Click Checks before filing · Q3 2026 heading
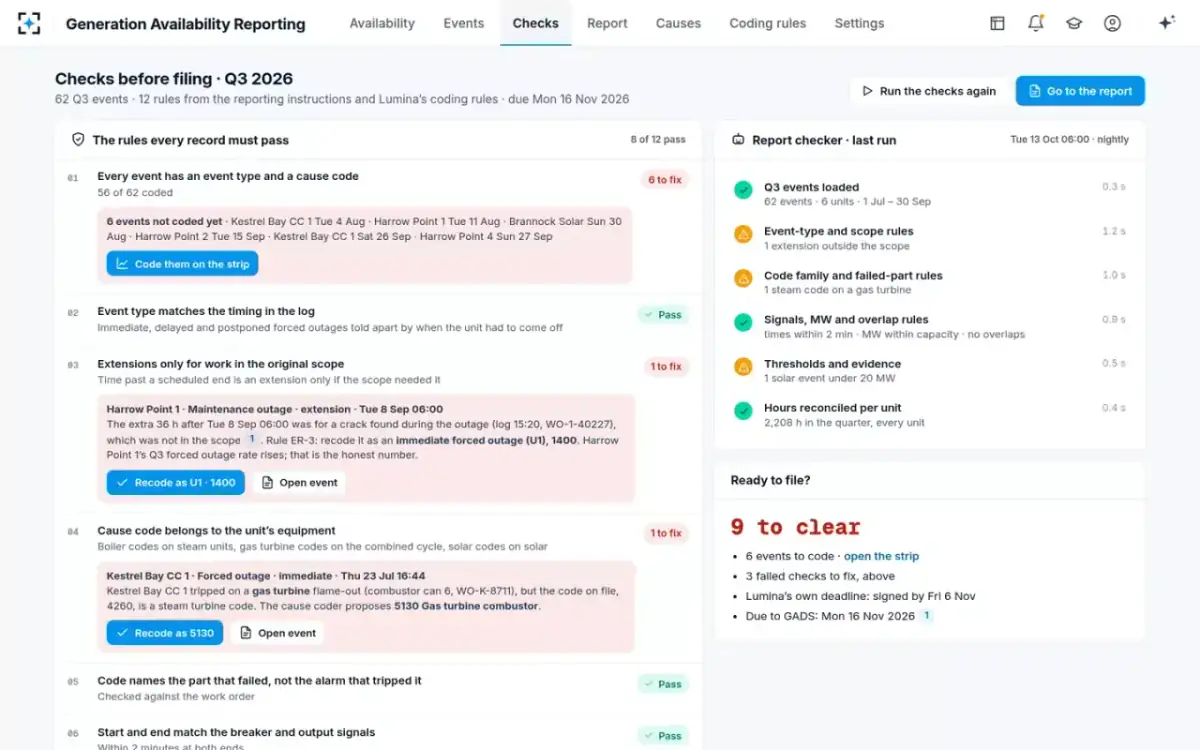Screen dimensions: 1200x750 tap(174, 79)
